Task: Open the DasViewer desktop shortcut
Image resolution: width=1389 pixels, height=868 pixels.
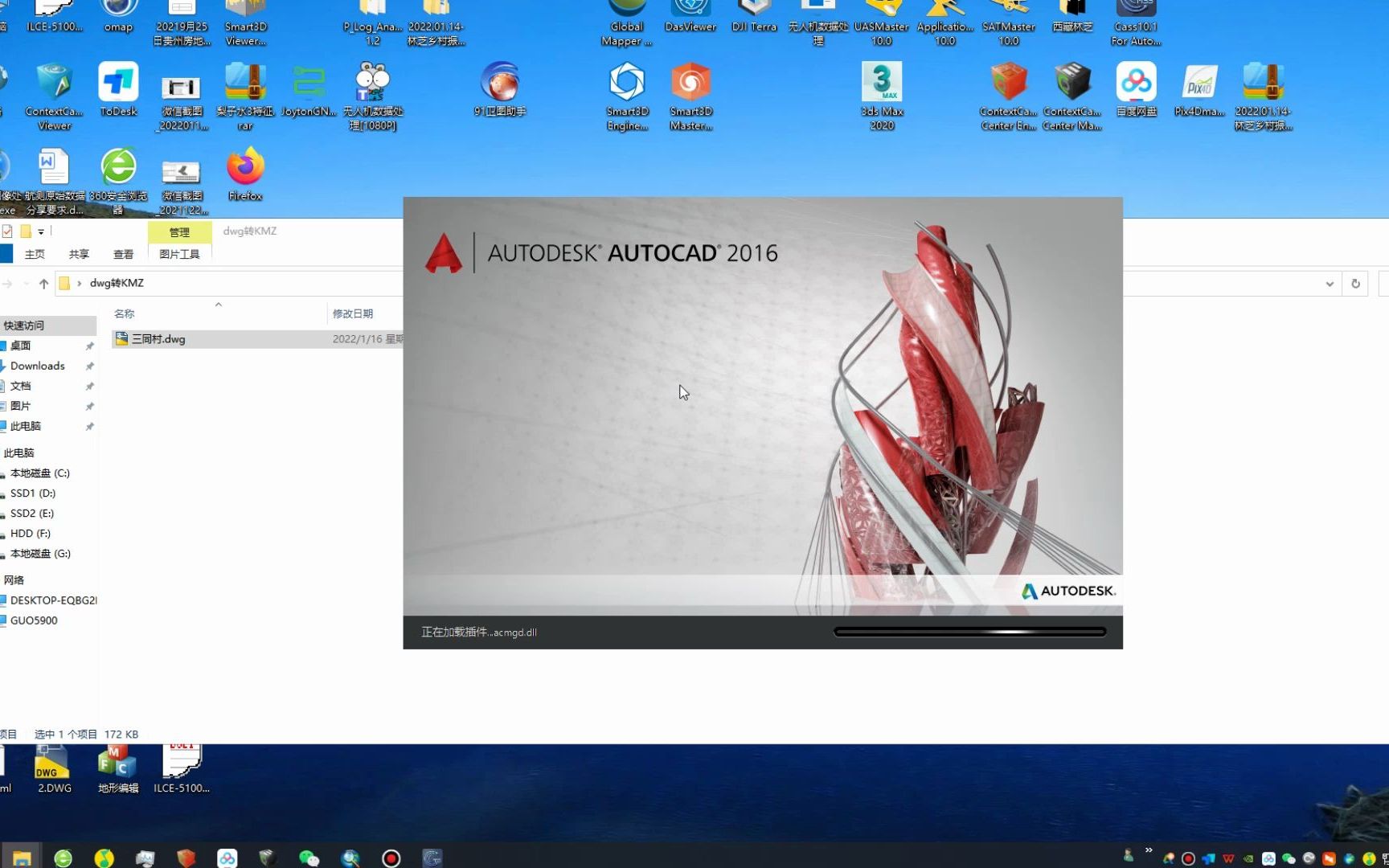Action: click(x=690, y=16)
